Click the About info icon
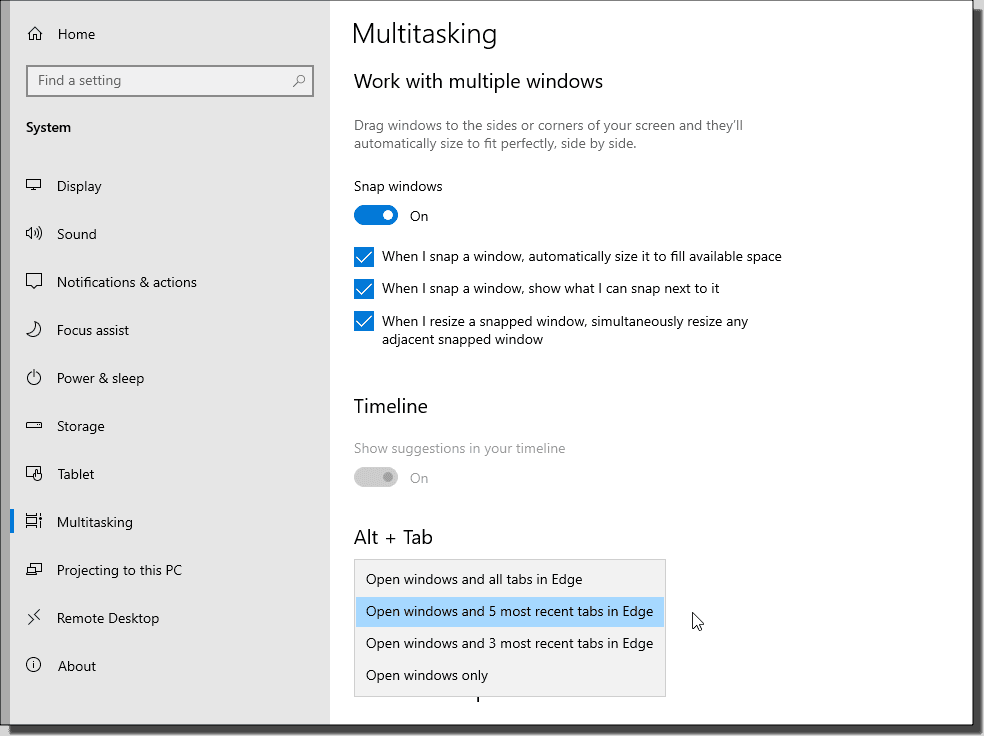The height and width of the screenshot is (736, 984). [34, 665]
